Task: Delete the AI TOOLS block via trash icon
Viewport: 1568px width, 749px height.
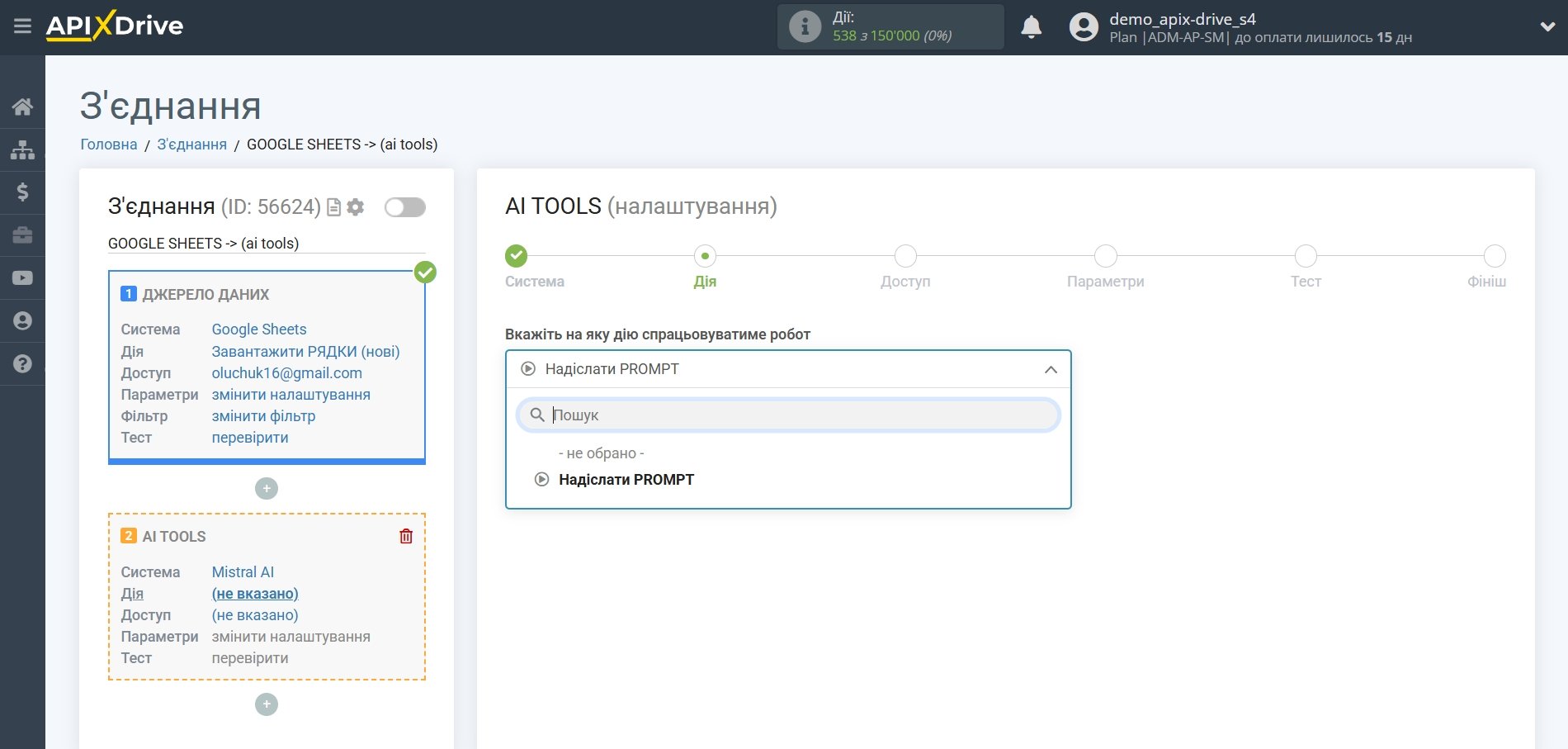Action: [405, 535]
